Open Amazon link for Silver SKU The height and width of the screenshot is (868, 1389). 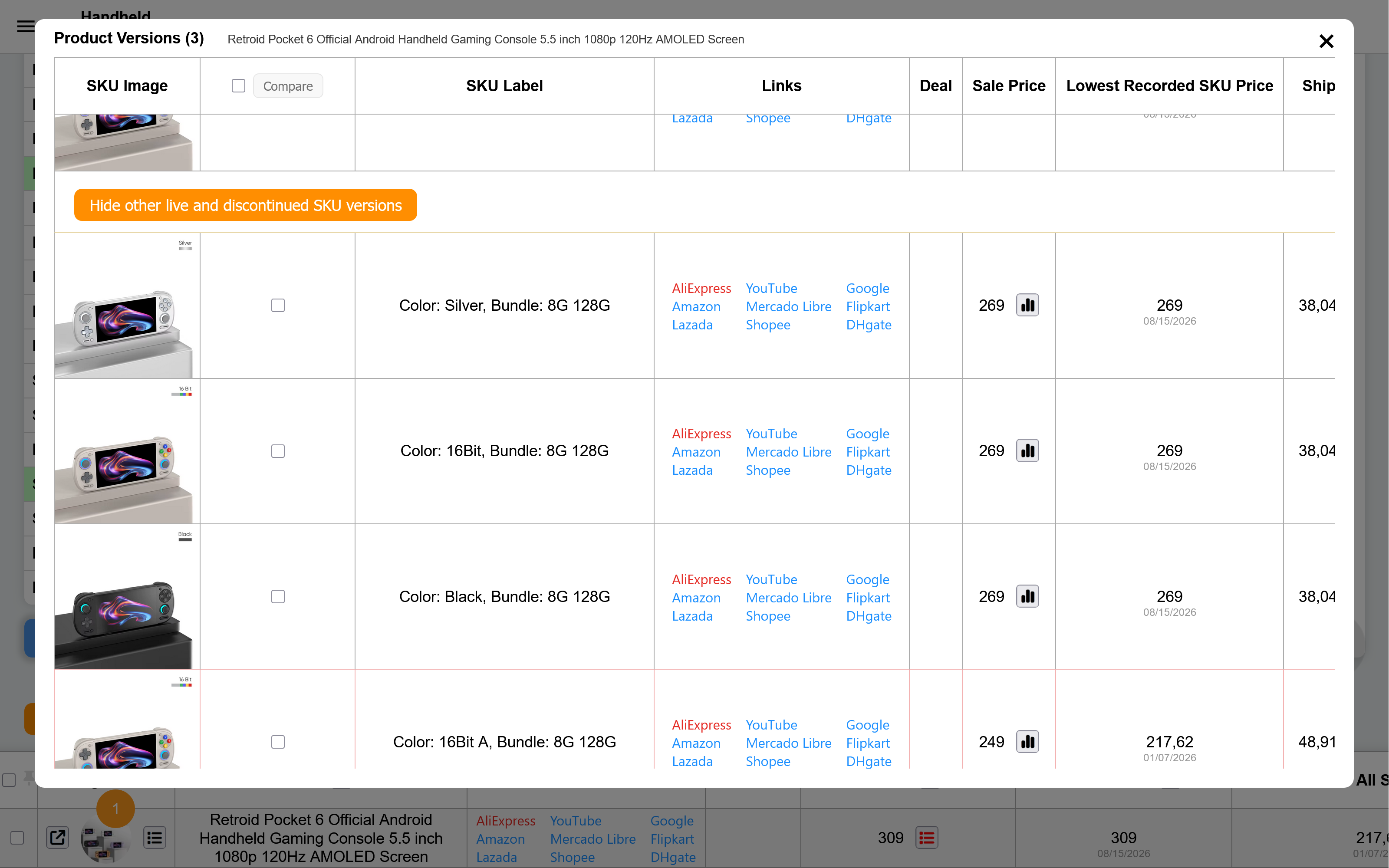[696, 306]
